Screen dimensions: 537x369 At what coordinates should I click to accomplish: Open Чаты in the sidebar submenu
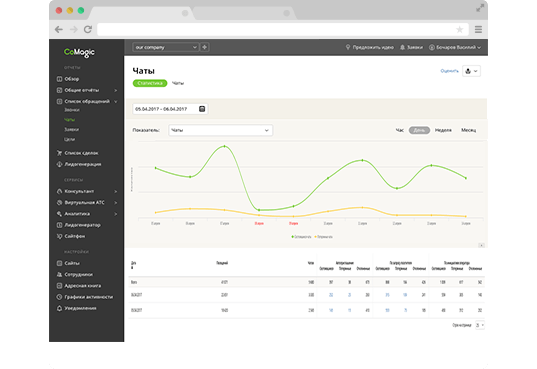70,120
